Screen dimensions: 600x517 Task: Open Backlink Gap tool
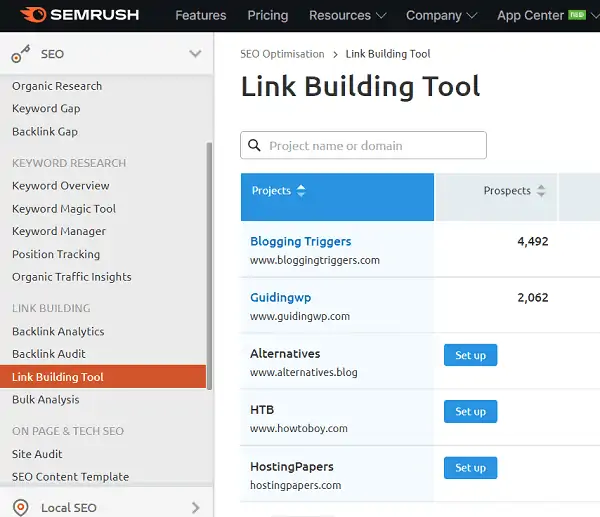45,132
